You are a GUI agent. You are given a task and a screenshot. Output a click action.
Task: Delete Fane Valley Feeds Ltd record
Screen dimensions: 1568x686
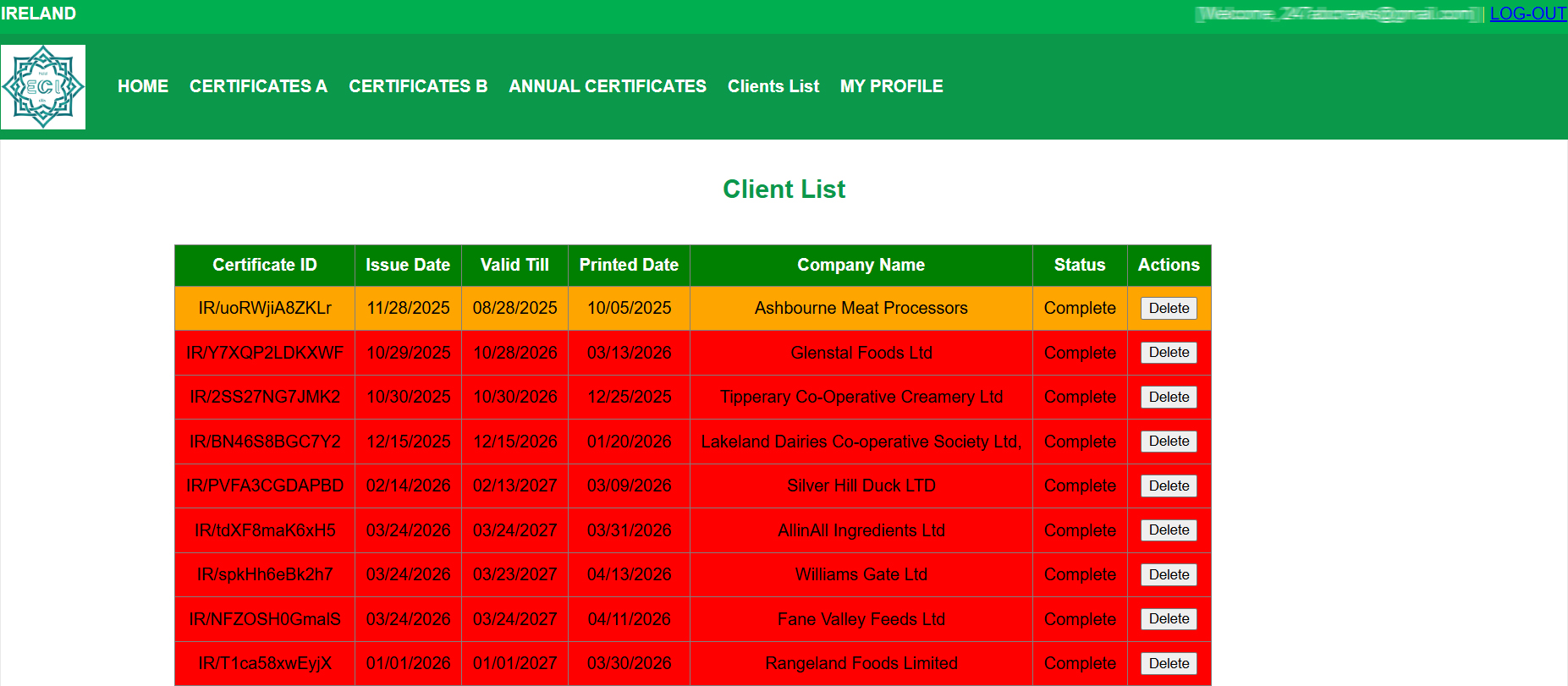(x=1169, y=619)
